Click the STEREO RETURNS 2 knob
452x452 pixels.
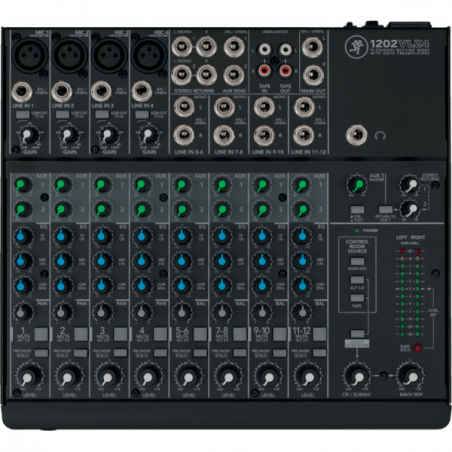(x=410, y=209)
